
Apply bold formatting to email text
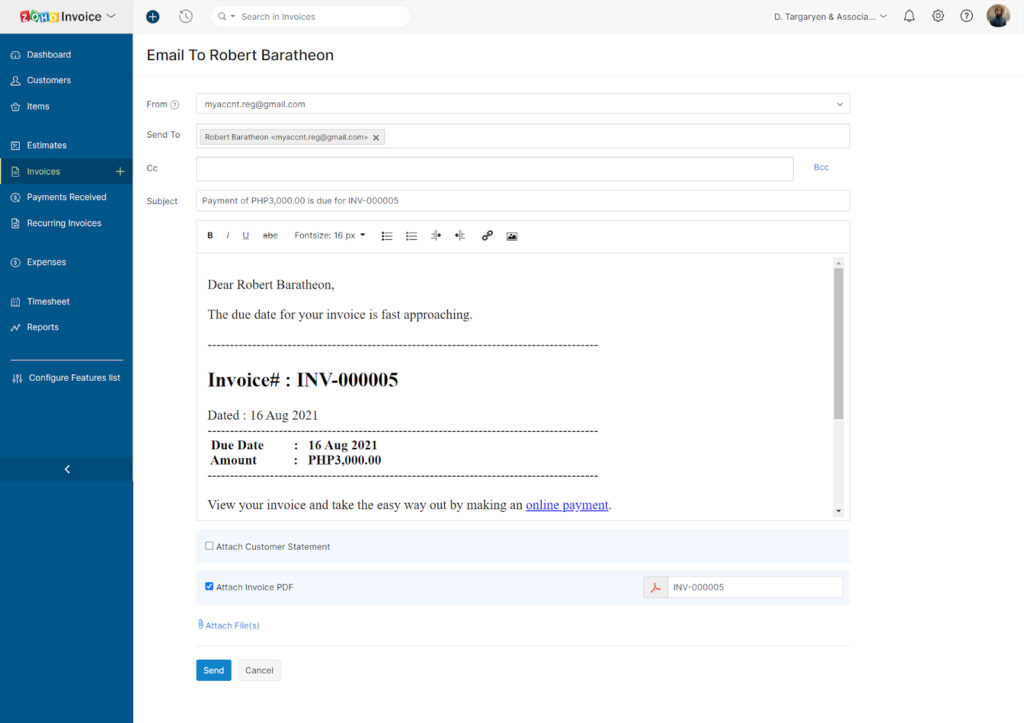209,235
